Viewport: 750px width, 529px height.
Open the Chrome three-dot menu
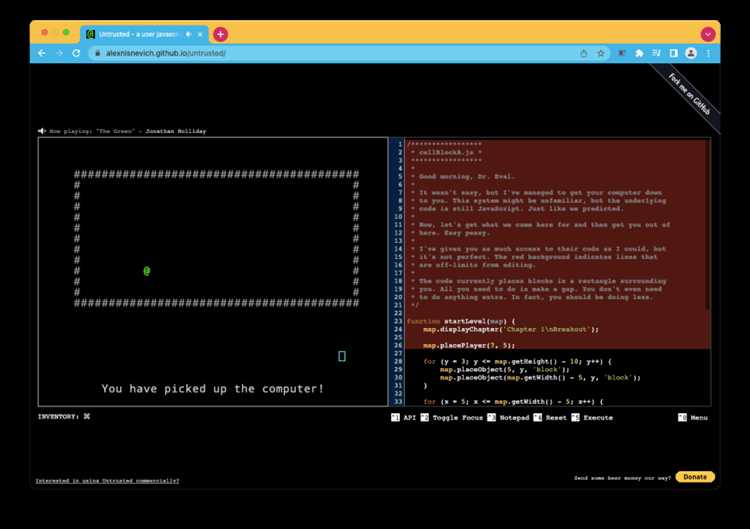[708, 53]
